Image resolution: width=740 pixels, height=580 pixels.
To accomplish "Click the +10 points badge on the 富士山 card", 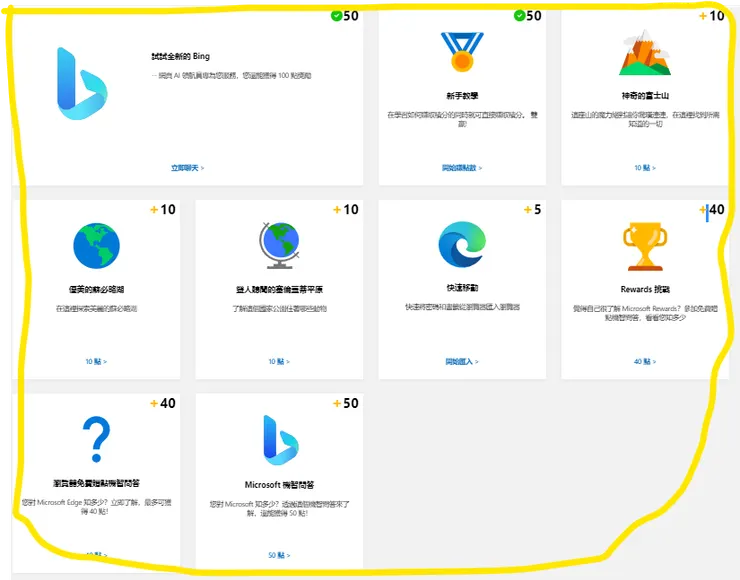I will point(711,16).
